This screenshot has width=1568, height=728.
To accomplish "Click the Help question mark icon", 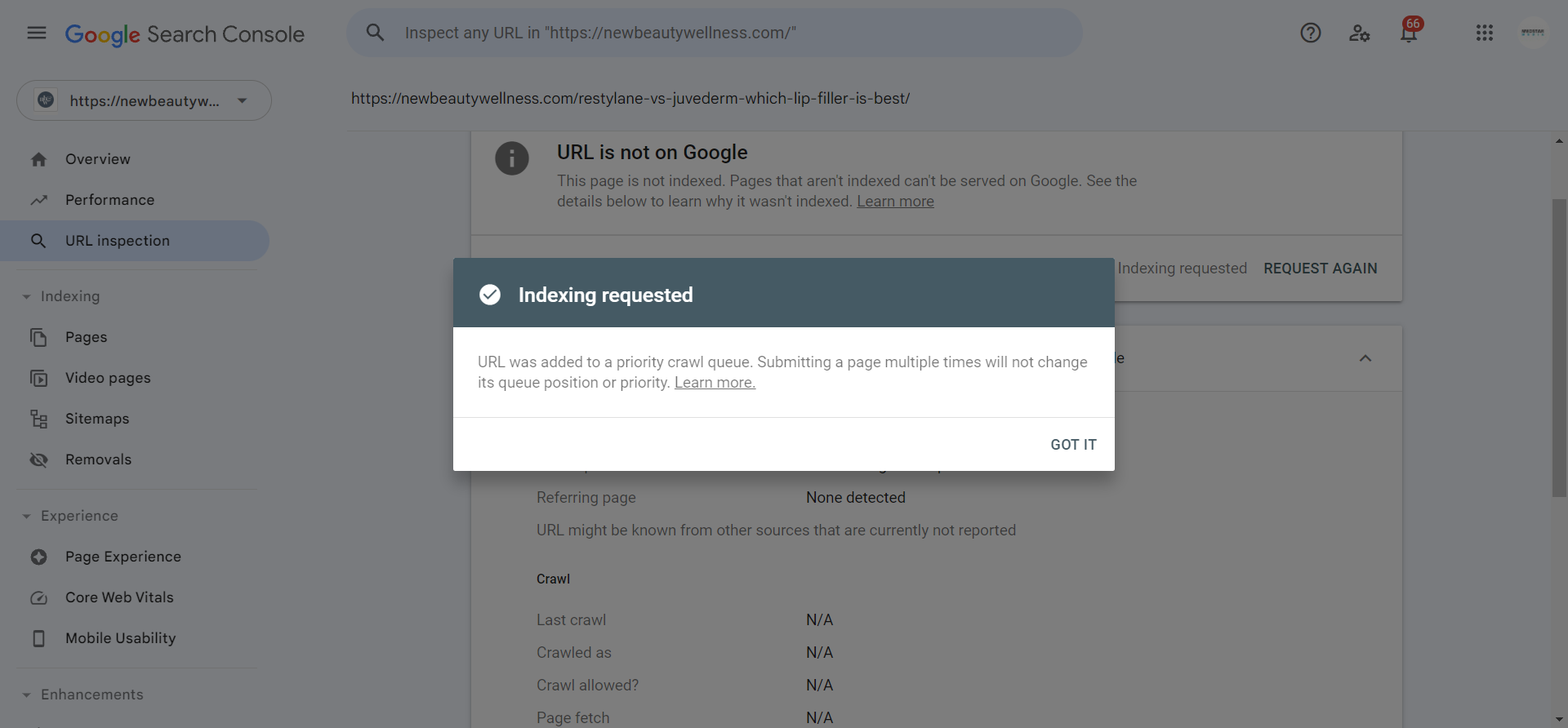I will (1311, 33).
